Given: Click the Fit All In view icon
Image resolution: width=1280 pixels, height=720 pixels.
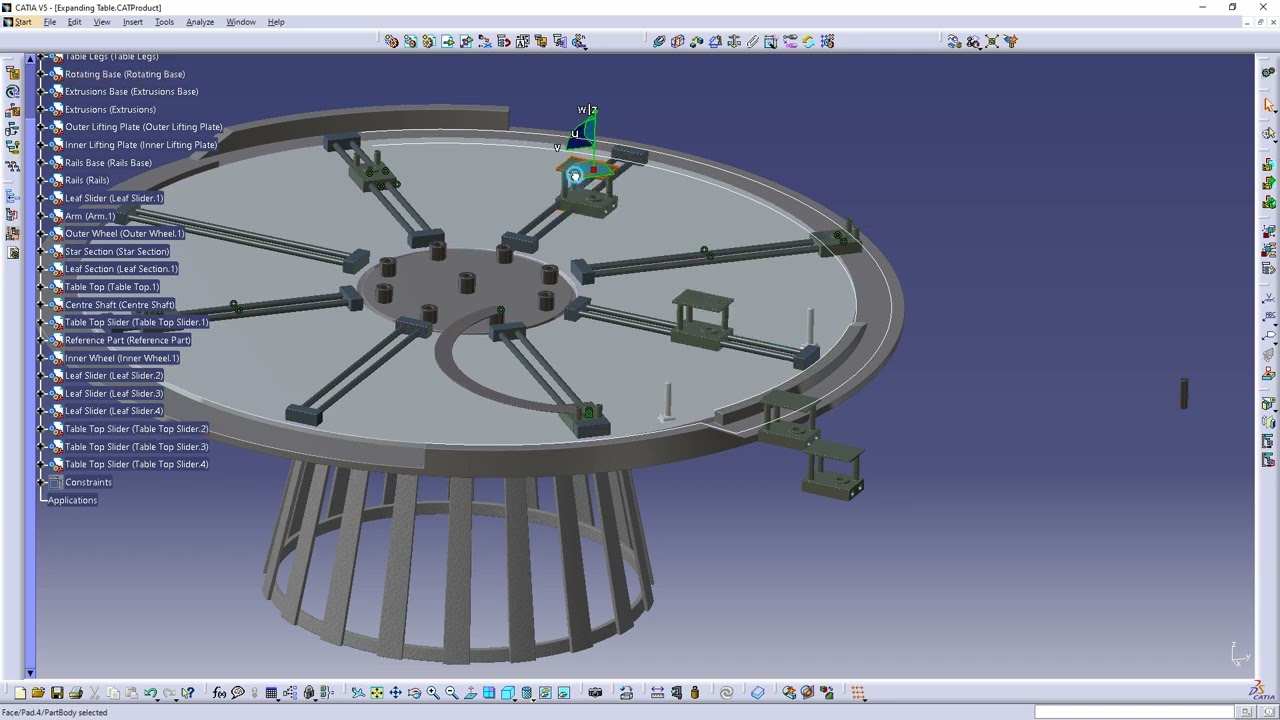Looking at the screenshot, I should [x=377, y=692].
